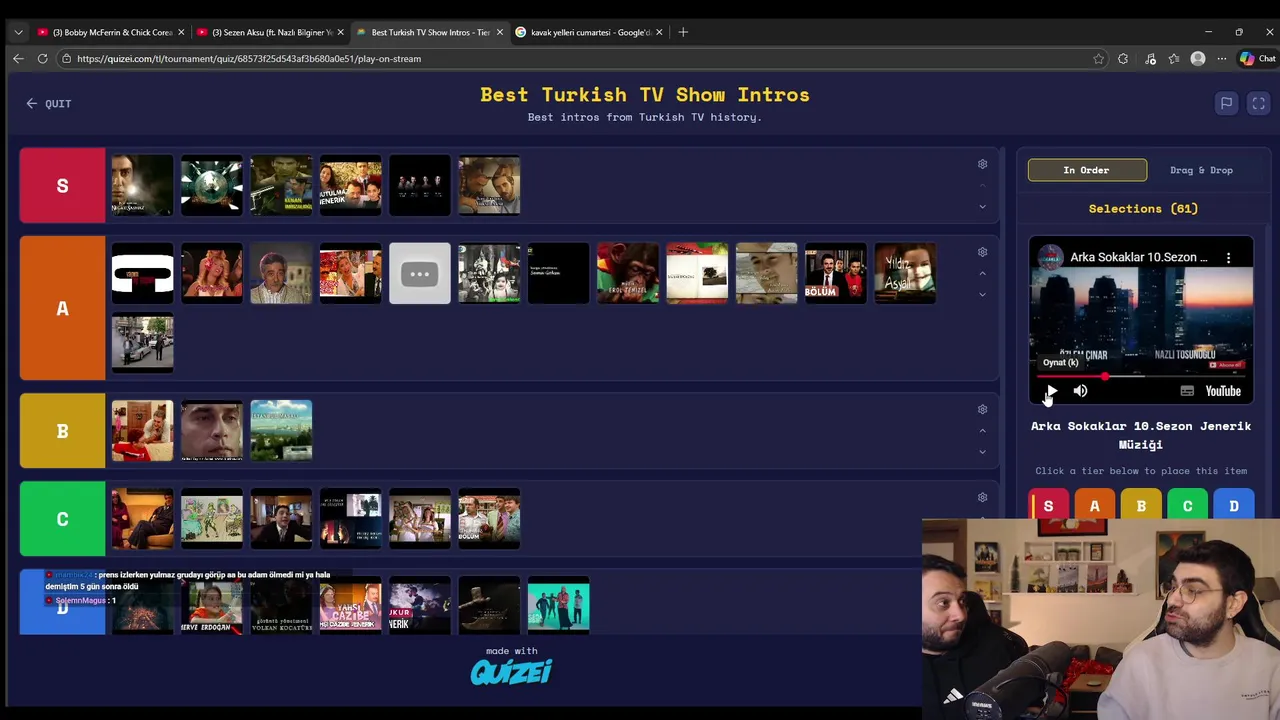The height and width of the screenshot is (720, 1280).
Task: Toggle fullscreen mode icon
Action: click(x=1258, y=103)
